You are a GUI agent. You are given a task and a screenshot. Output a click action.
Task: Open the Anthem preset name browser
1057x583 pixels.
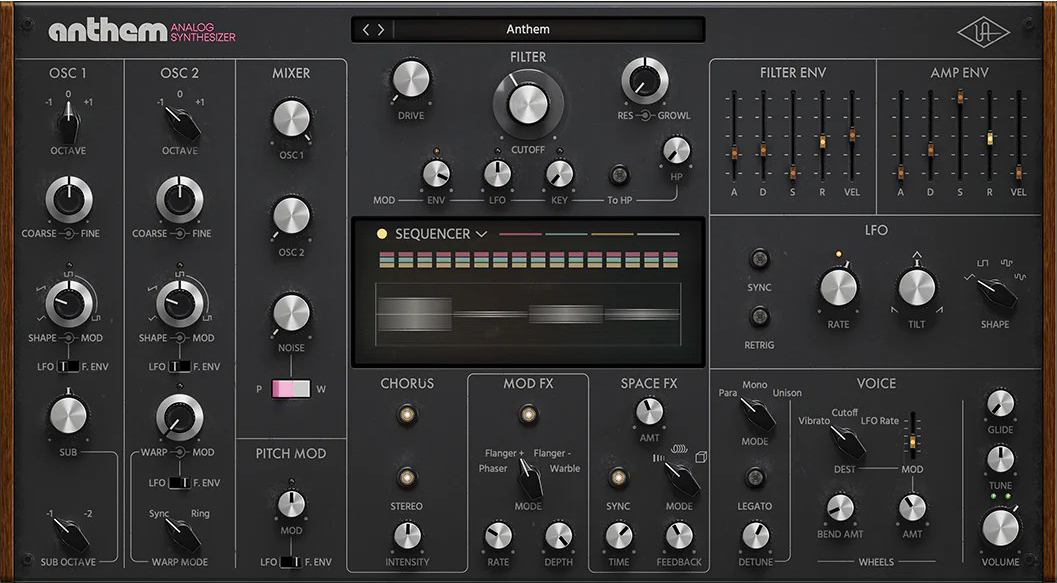tap(528, 30)
